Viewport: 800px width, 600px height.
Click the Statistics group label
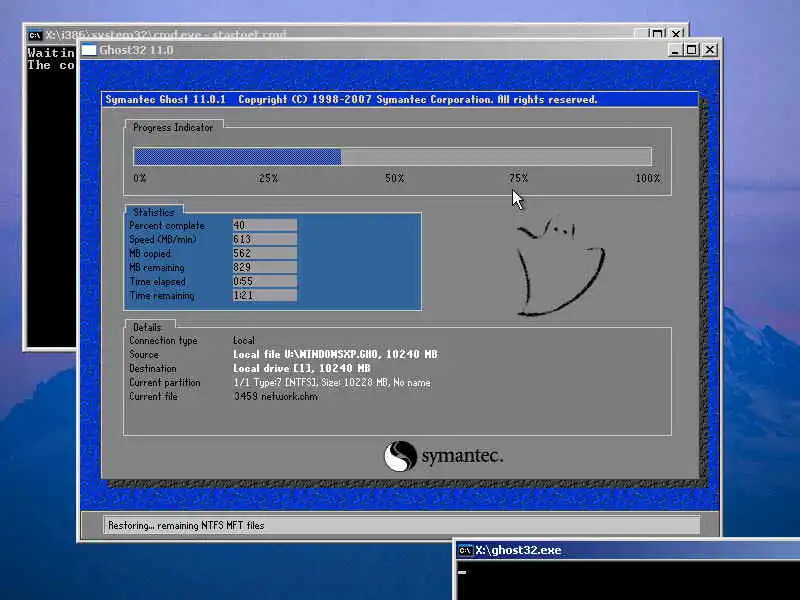(x=154, y=212)
